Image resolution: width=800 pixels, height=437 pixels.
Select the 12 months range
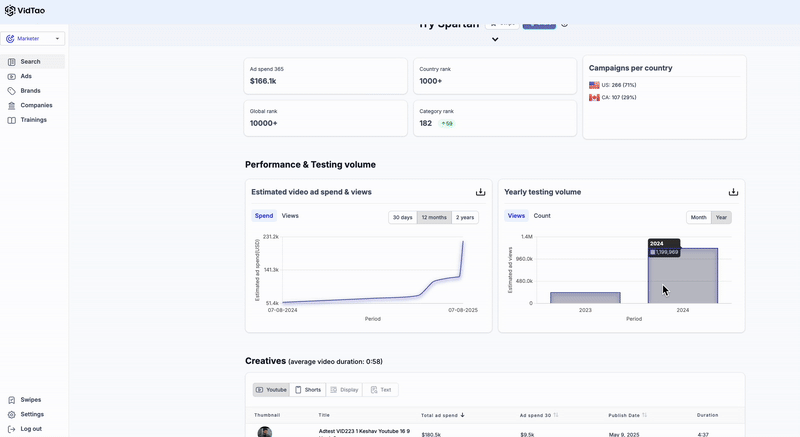(434, 217)
